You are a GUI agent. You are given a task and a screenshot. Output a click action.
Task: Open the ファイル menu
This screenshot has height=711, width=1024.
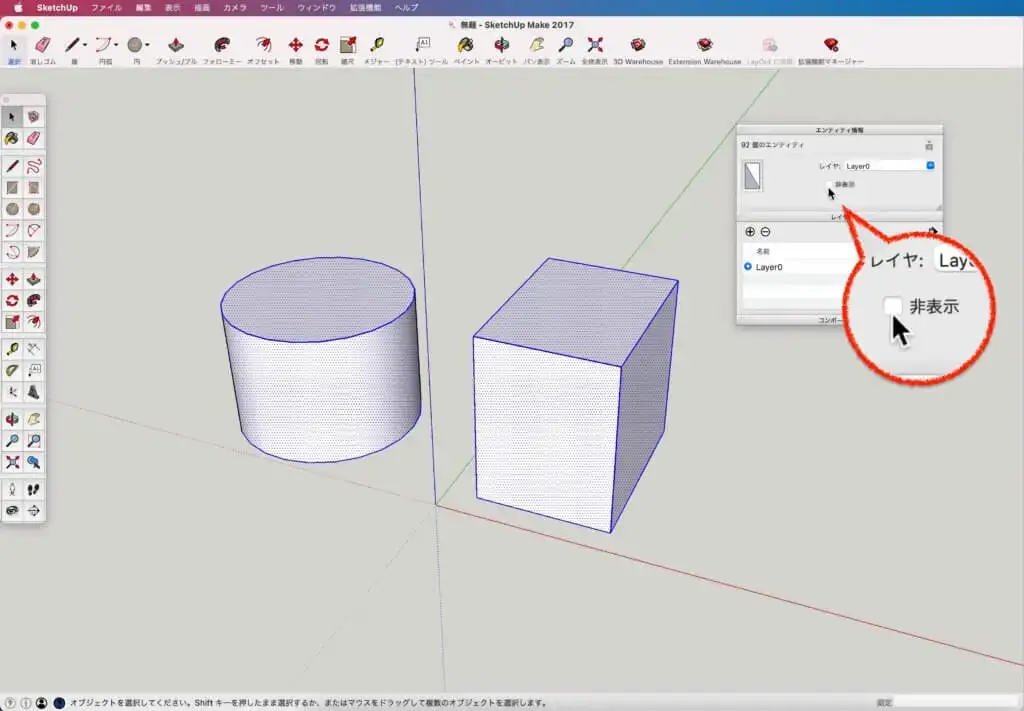(x=106, y=8)
